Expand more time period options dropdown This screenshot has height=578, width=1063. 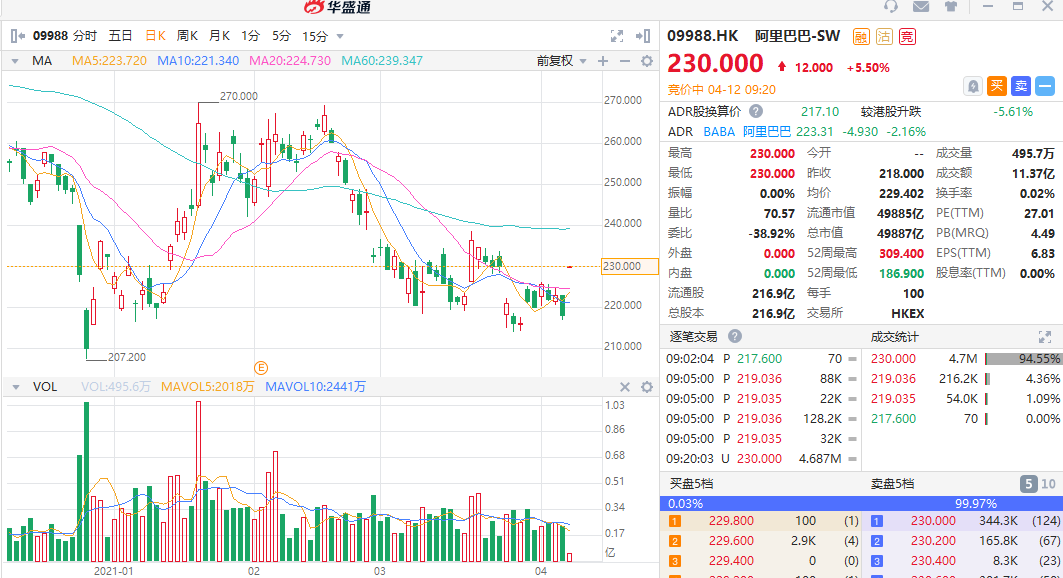pyautogui.click(x=340, y=37)
